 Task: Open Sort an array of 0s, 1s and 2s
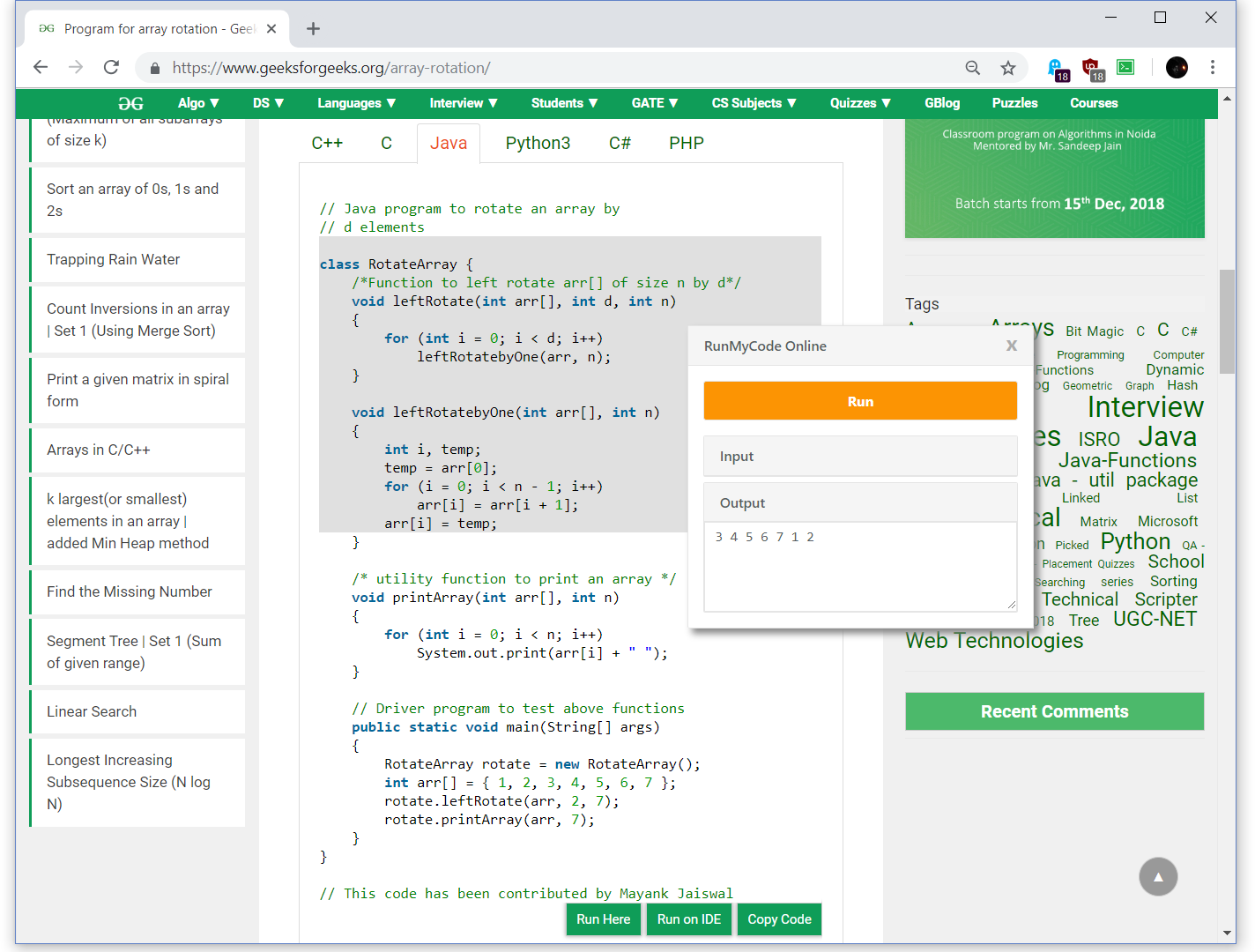pos(137,200)
